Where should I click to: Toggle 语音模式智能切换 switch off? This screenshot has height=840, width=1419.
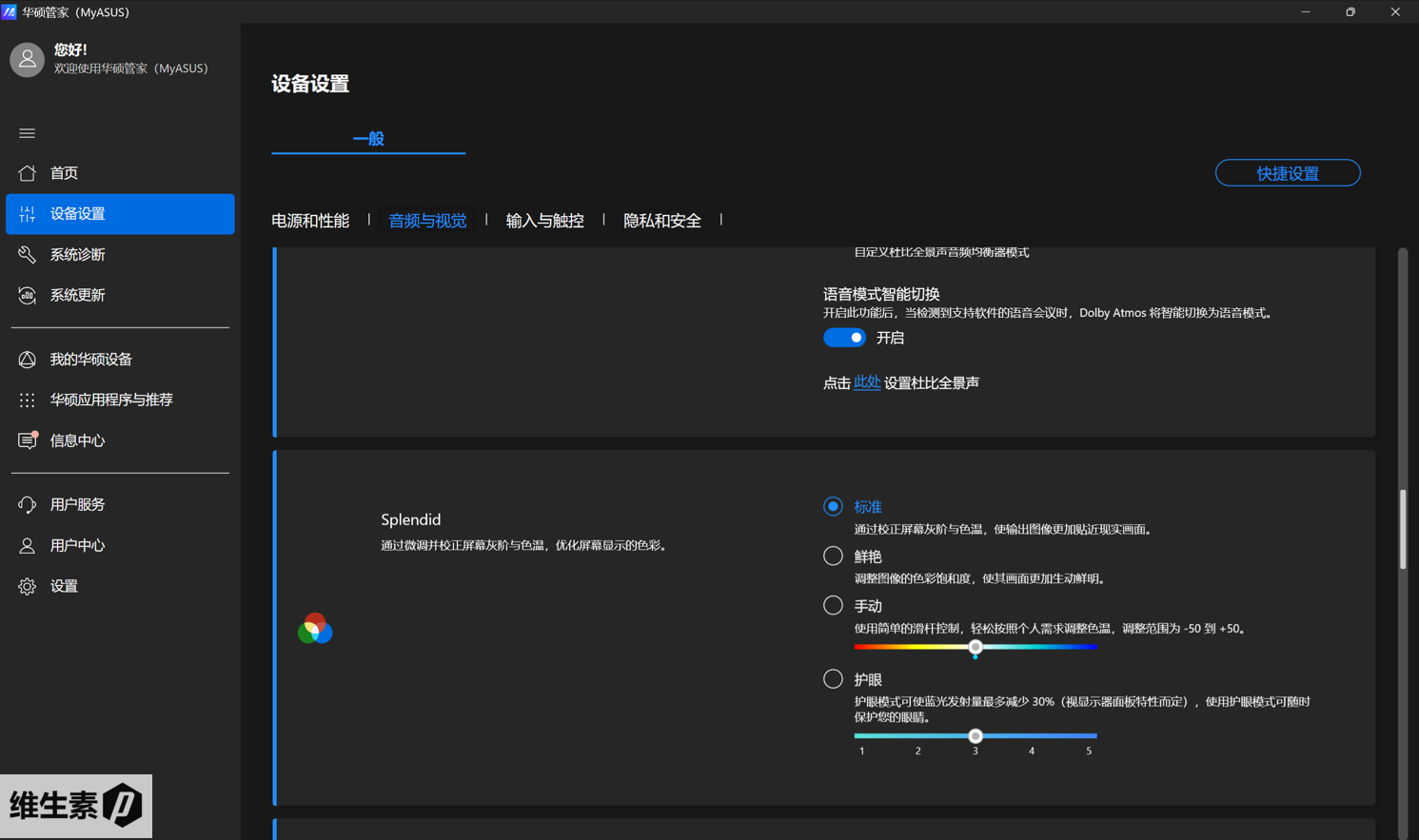pyautogui.click(x=844, y=338)
